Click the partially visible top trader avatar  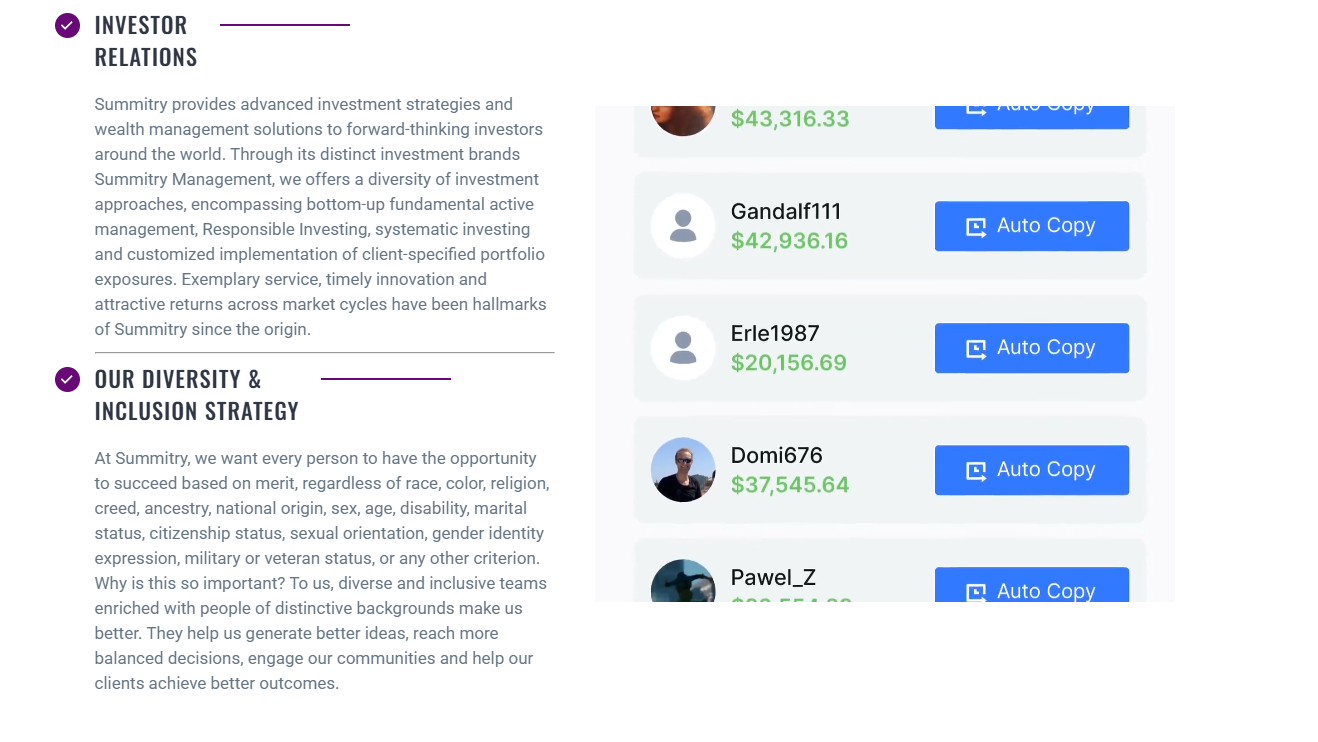[x=683, y=119]
